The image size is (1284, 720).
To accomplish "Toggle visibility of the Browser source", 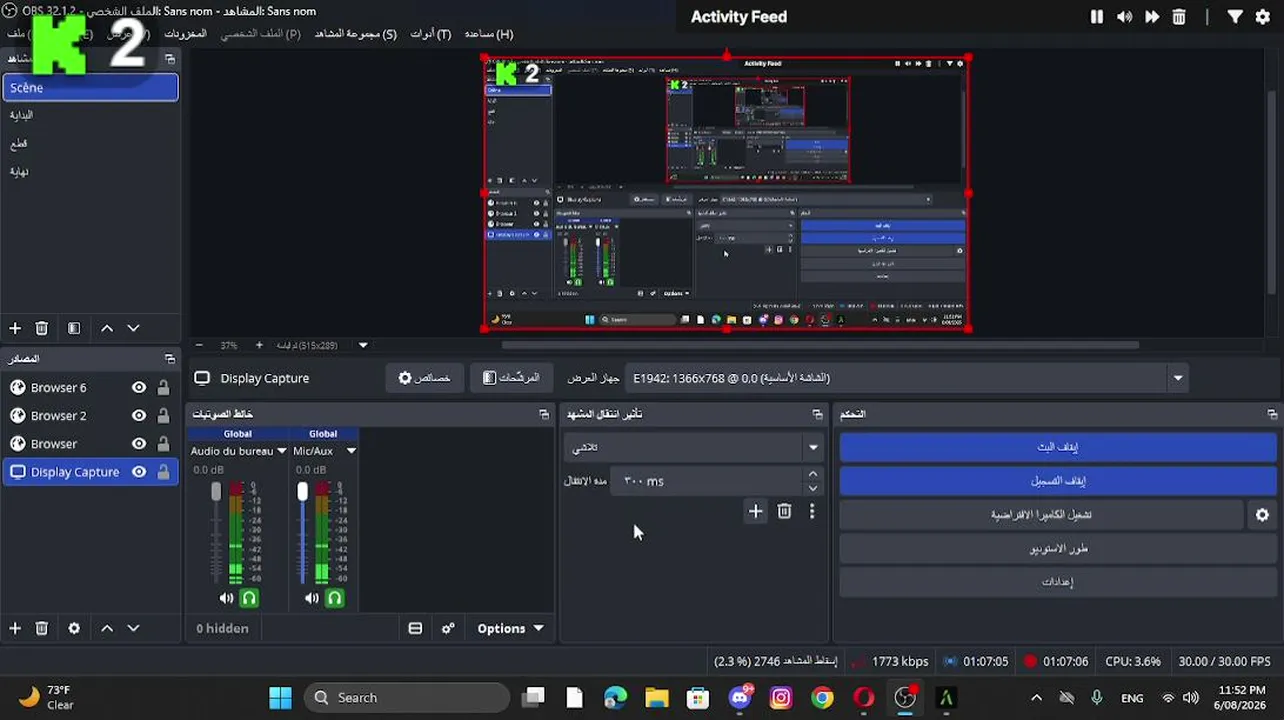I will [x=139, y=443].
